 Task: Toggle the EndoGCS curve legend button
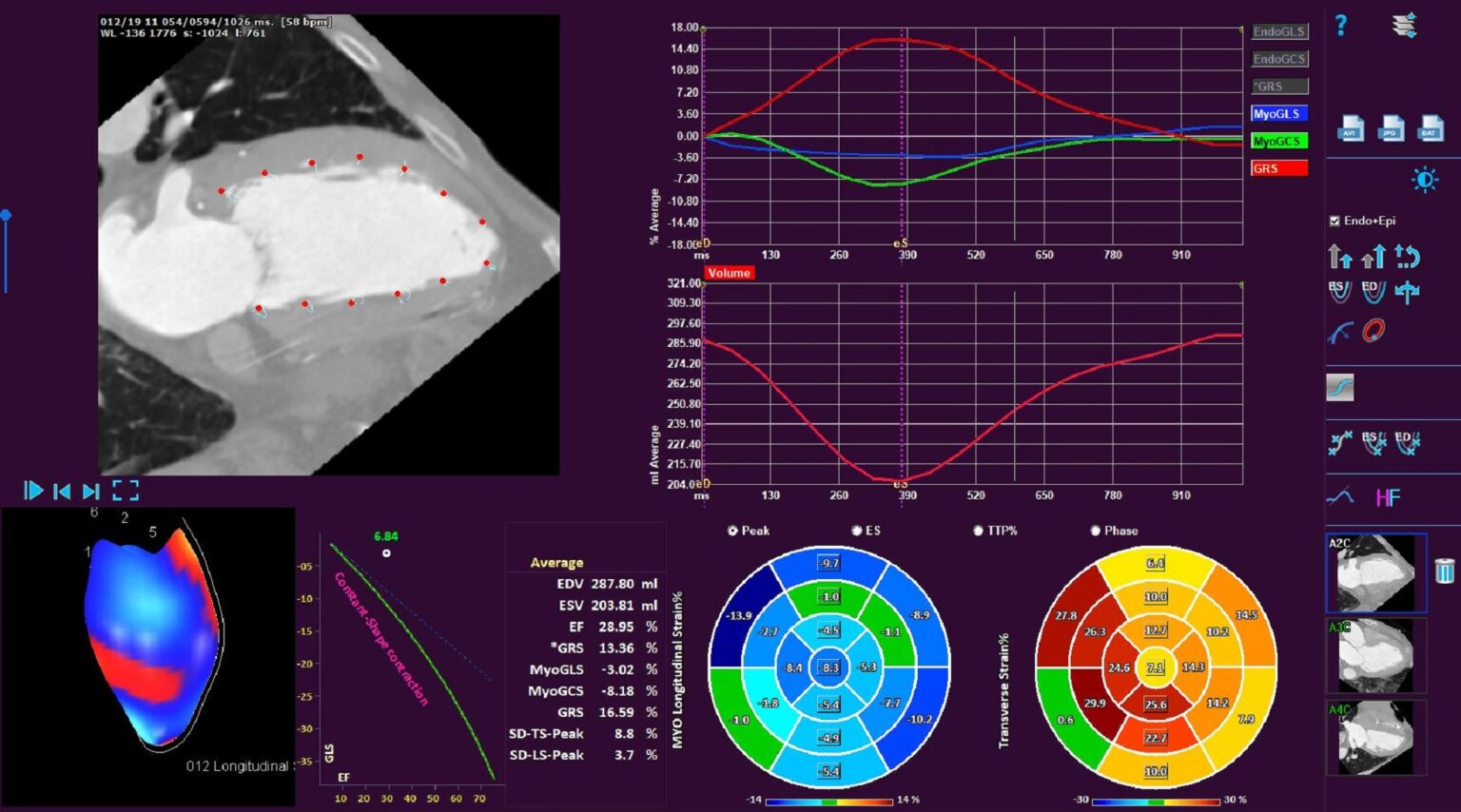pos(1278,59)
